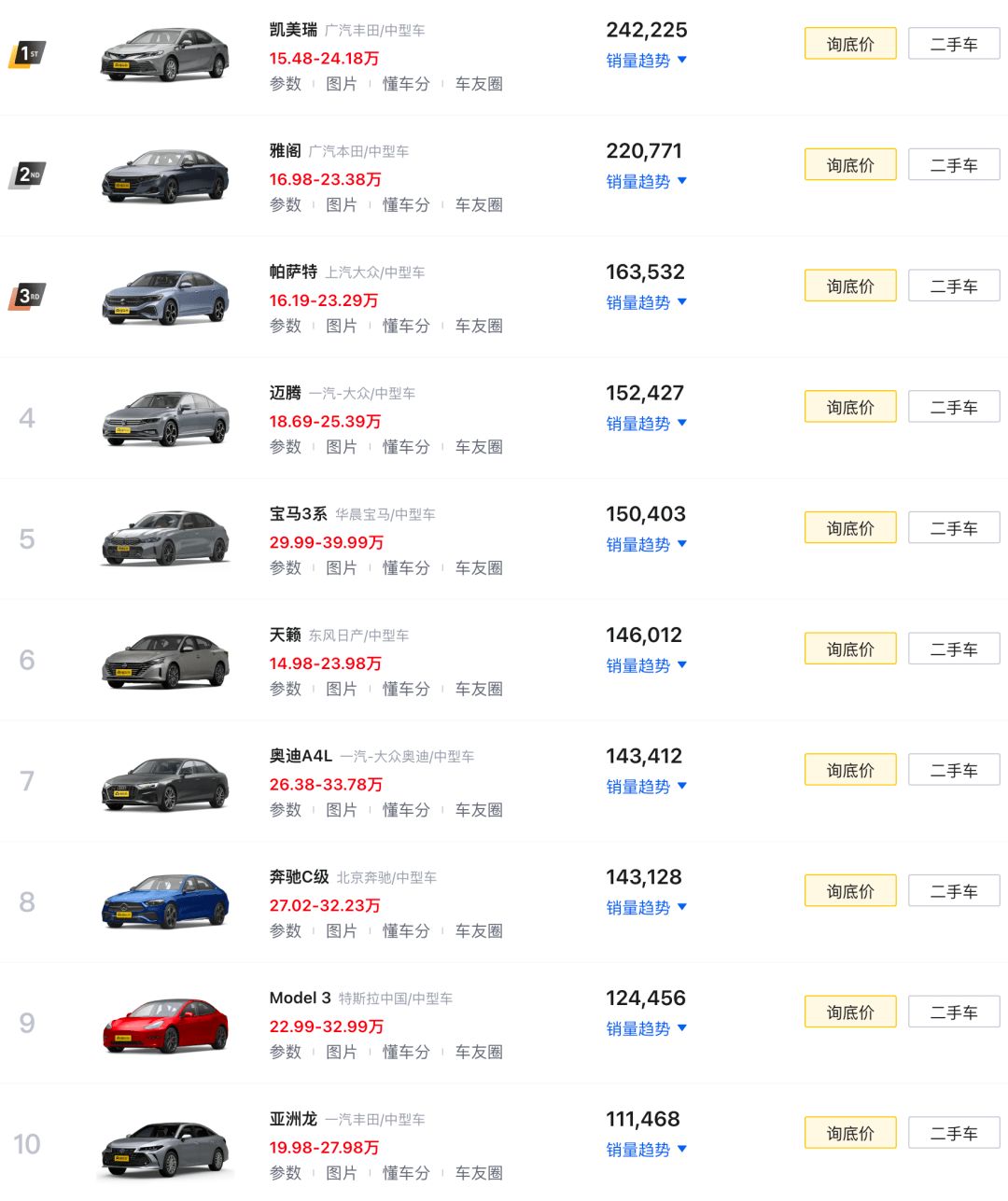Open 懂车分 for 奥迪A4L

(406, 810)
